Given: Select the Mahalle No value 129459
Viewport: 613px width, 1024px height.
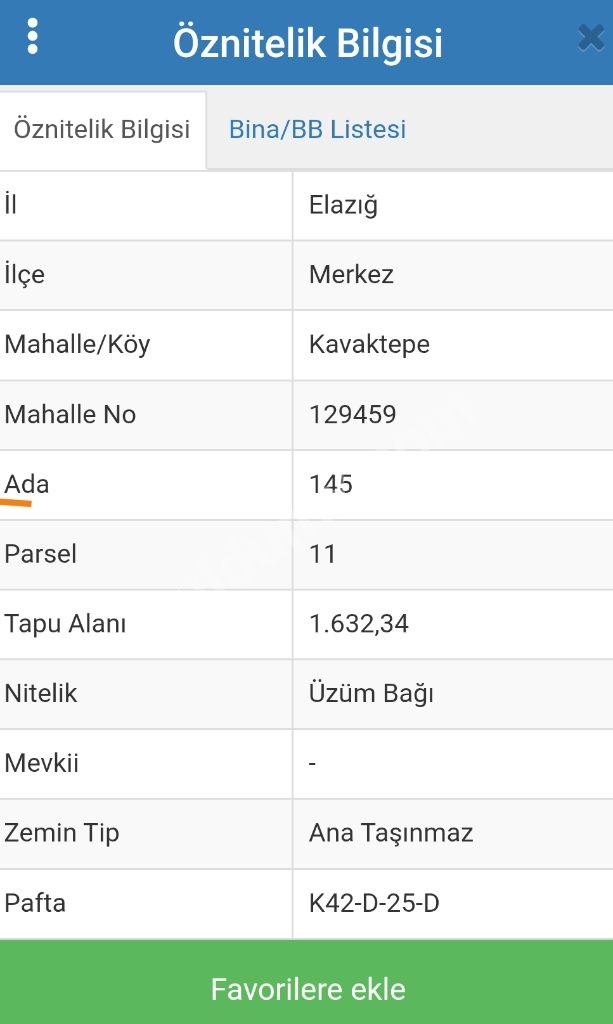Looking at the screenshot, I should tap(353, 415).
